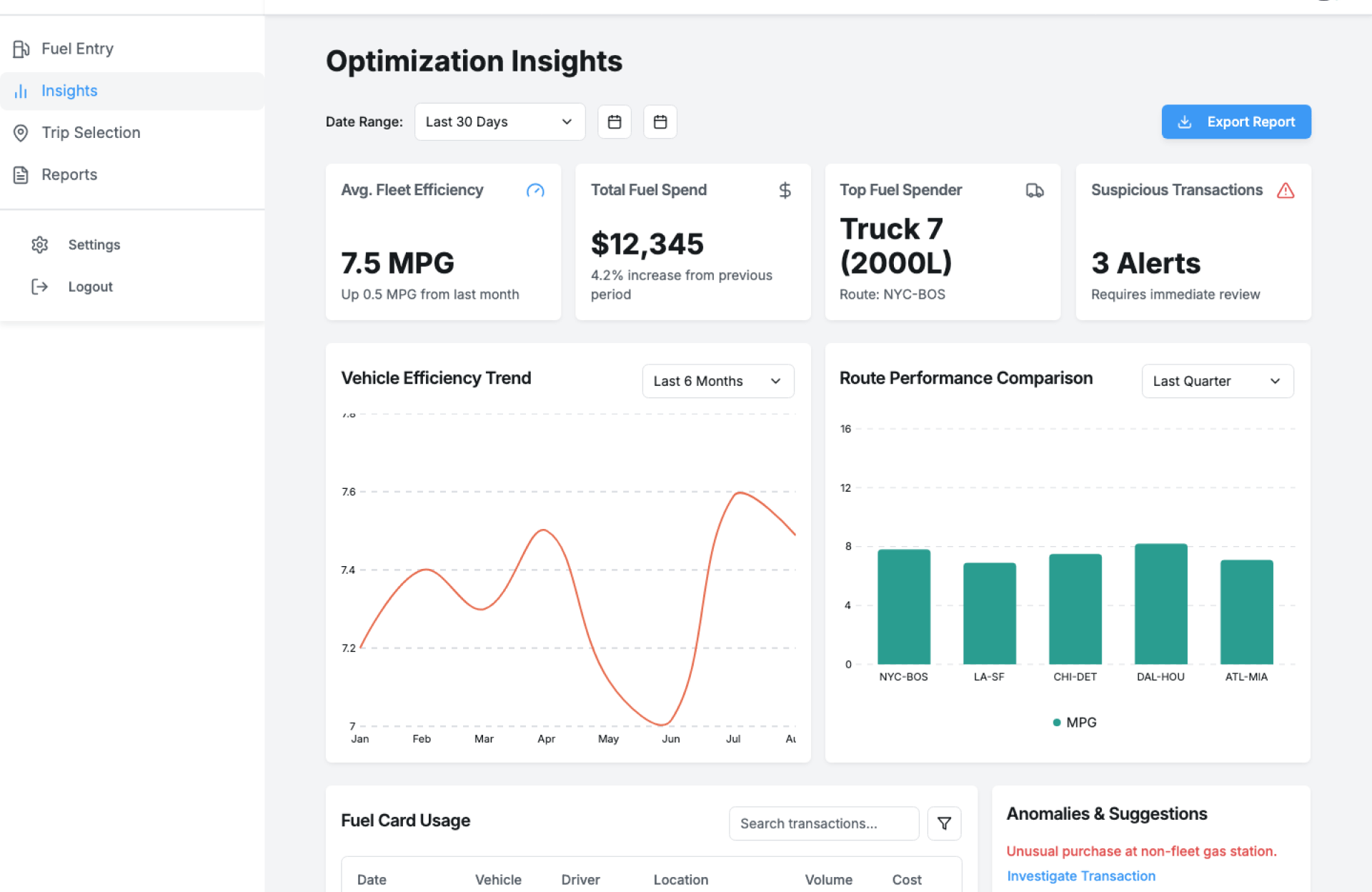Follow the Investigate Transaction link
The image size is (1372, 892).
click(x=1080, y=876)
